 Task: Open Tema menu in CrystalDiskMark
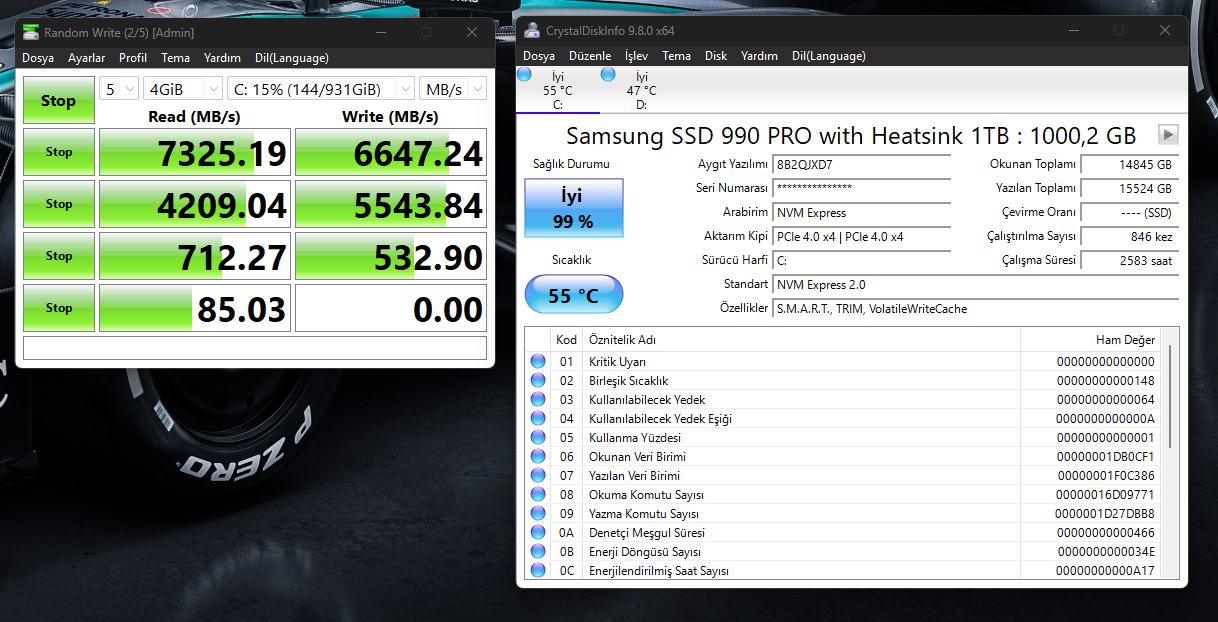click(x=175, y=58)
